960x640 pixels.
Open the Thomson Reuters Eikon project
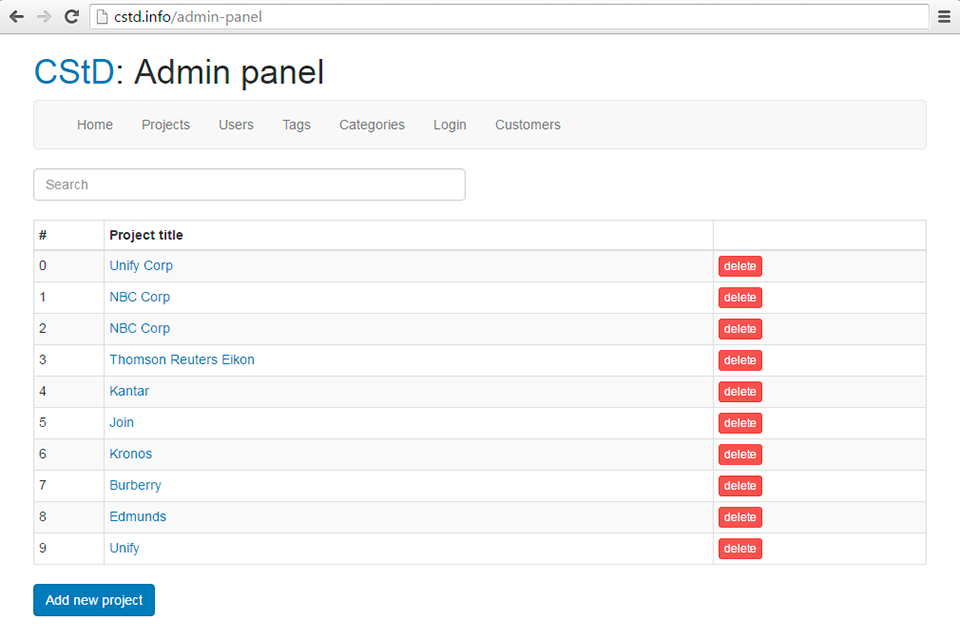tap(182, 360)
